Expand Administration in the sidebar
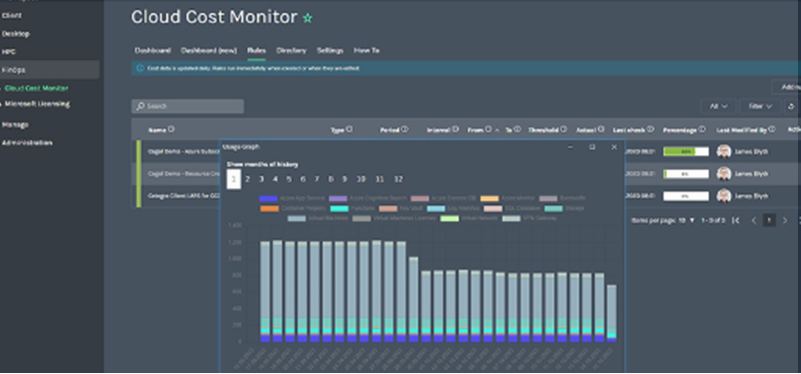Screen dimensions: 801x374 pyautogui.click(x=27, y=143)
